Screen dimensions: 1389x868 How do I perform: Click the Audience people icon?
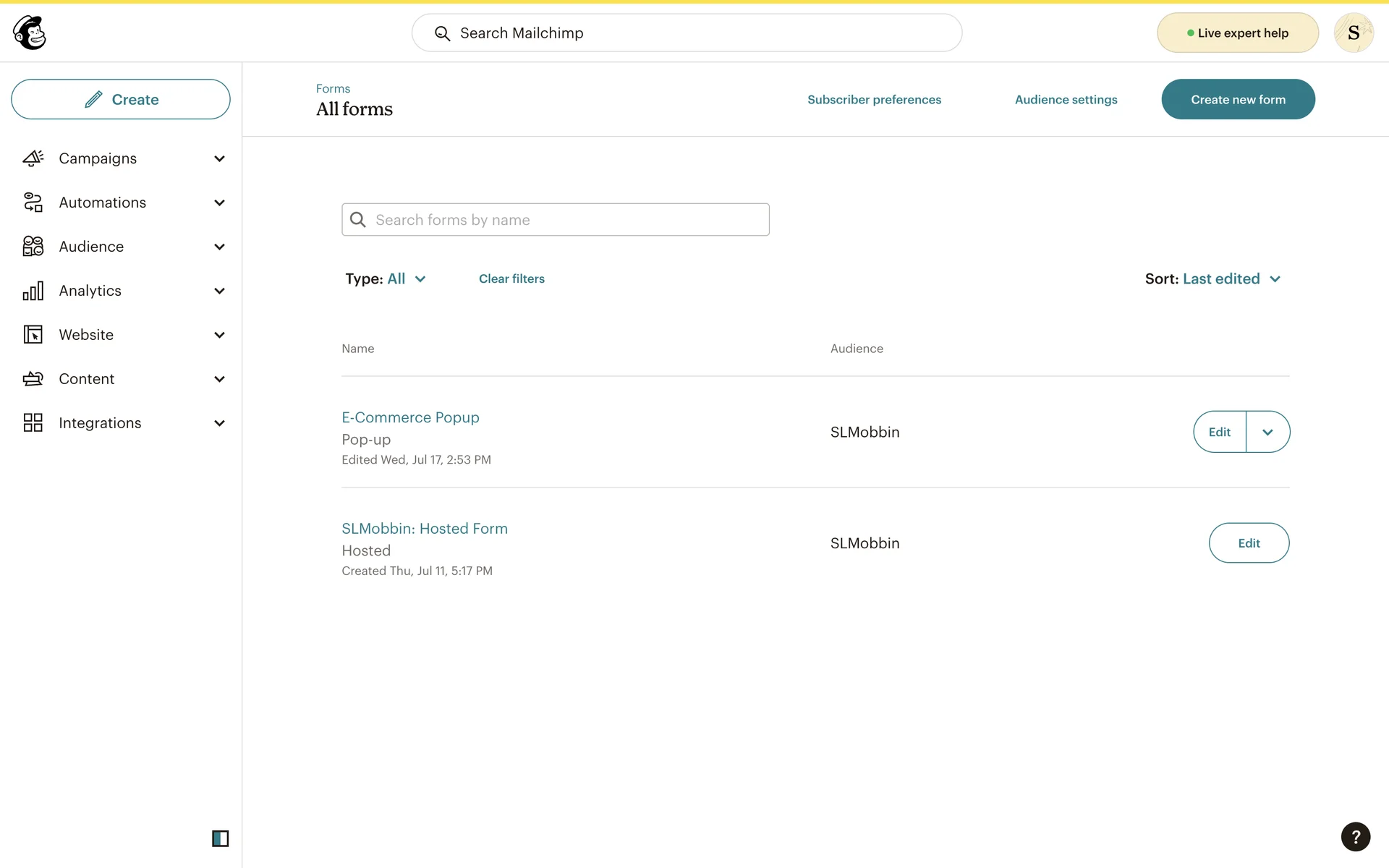point(33,247)
